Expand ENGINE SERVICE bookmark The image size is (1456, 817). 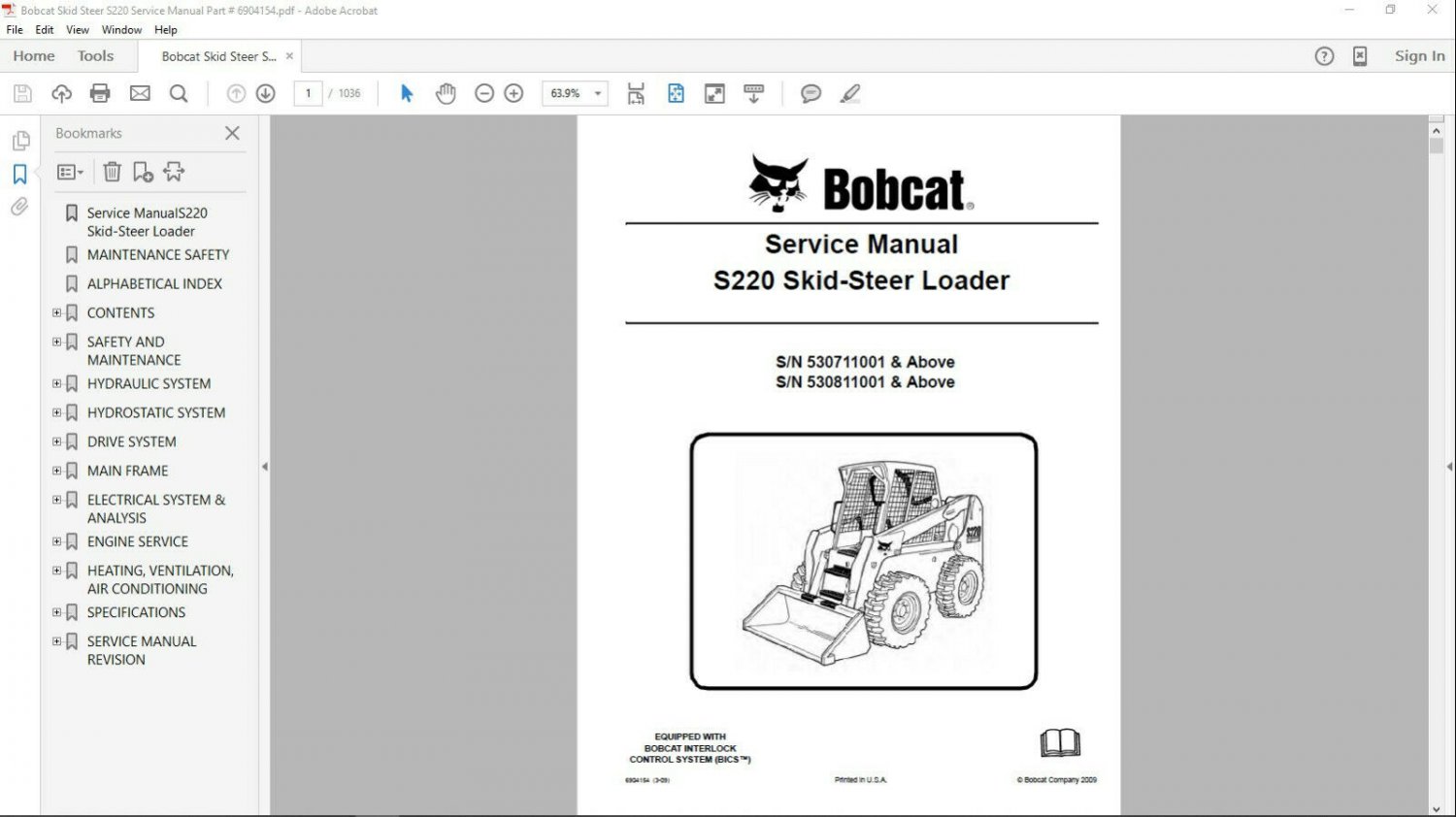click(x=56, y=541)
